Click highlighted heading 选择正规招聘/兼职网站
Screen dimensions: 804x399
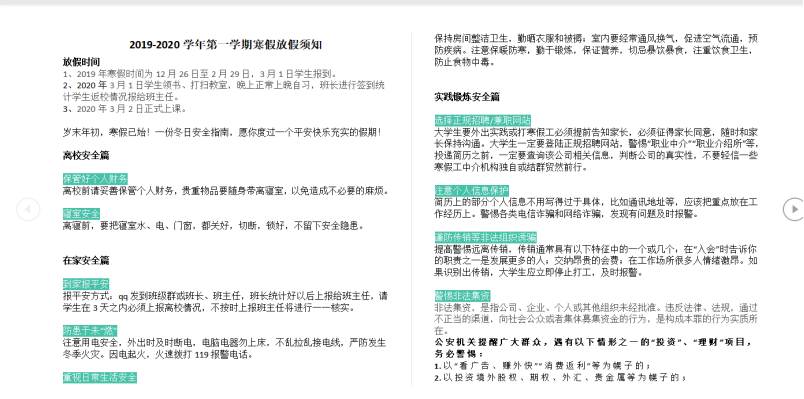pos(483,121)
